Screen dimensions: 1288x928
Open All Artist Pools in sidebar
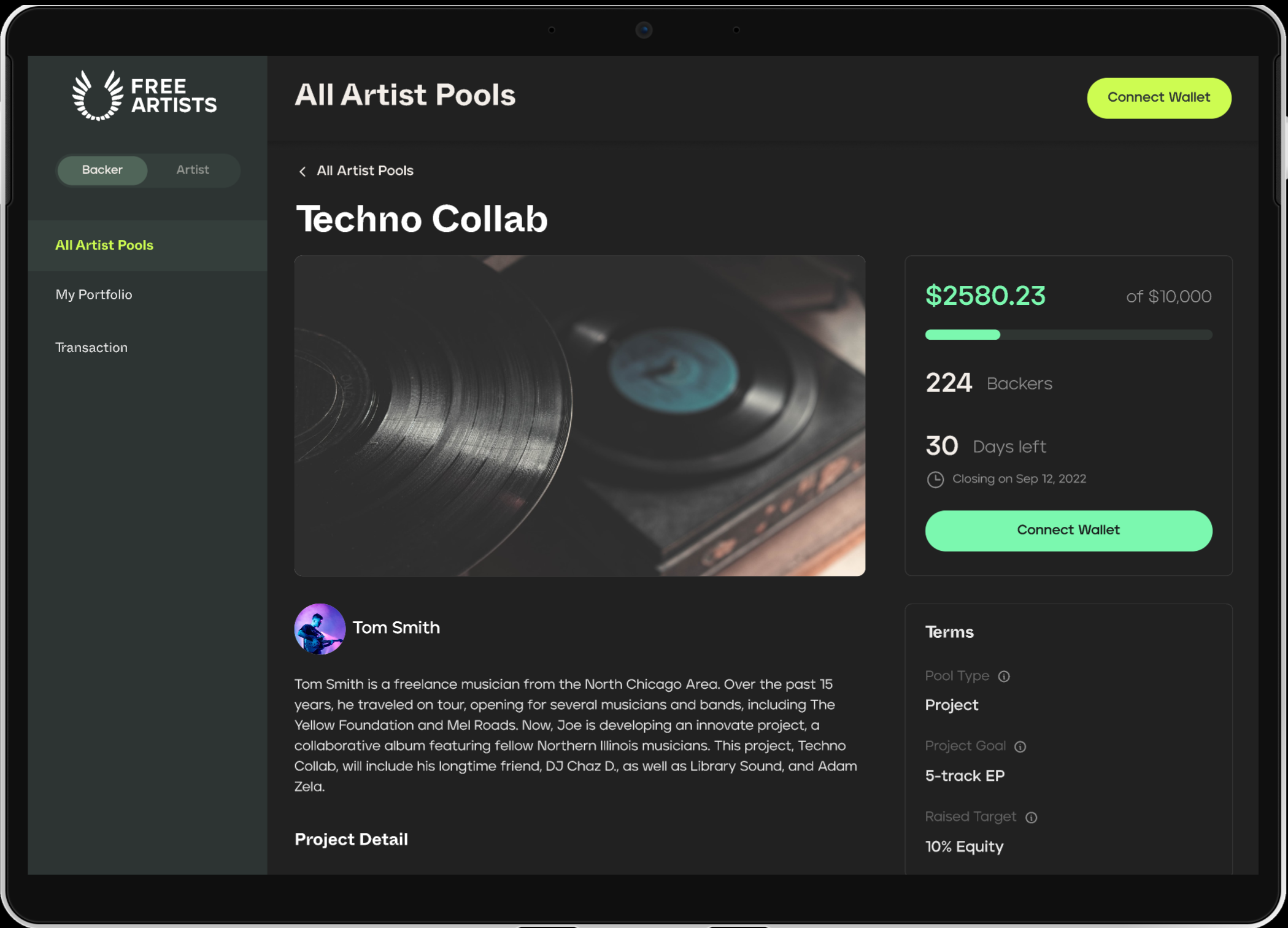point(104,245)
